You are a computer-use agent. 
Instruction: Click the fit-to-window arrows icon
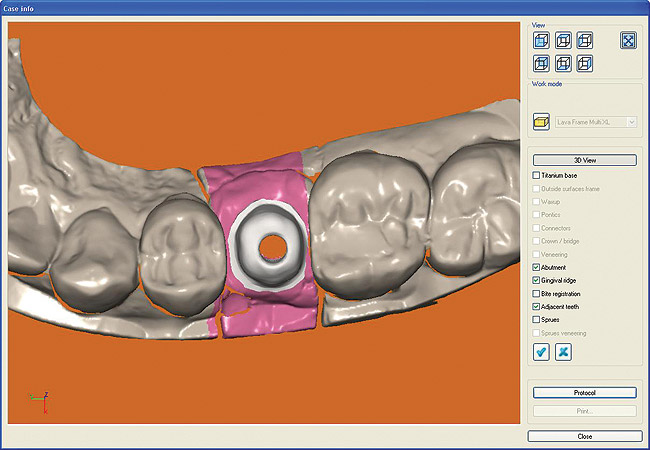(628, 41)
